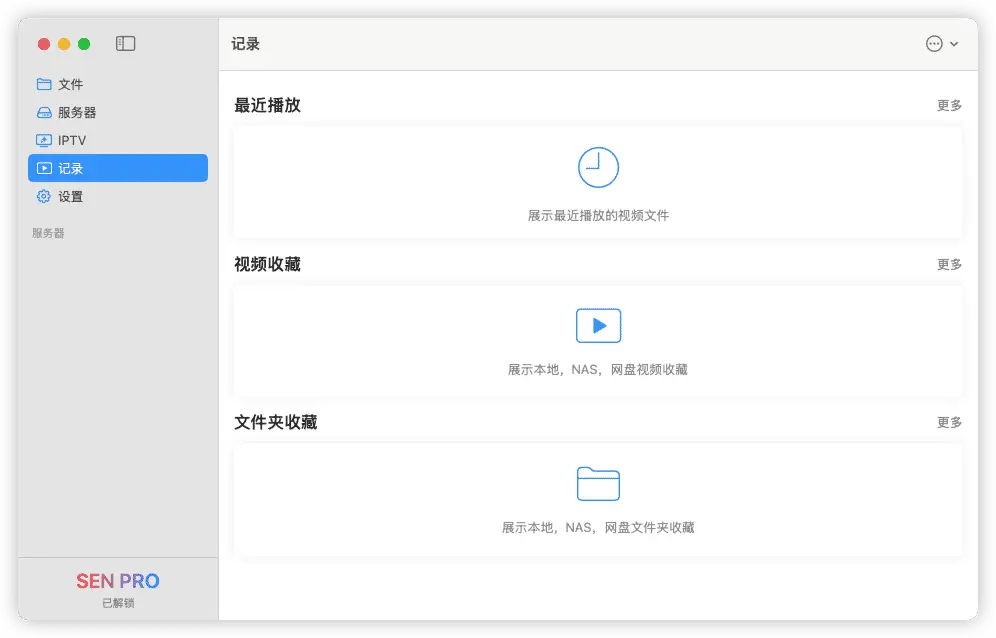
Task: Open 更多 next to 视频收藏
Action: 948,264
